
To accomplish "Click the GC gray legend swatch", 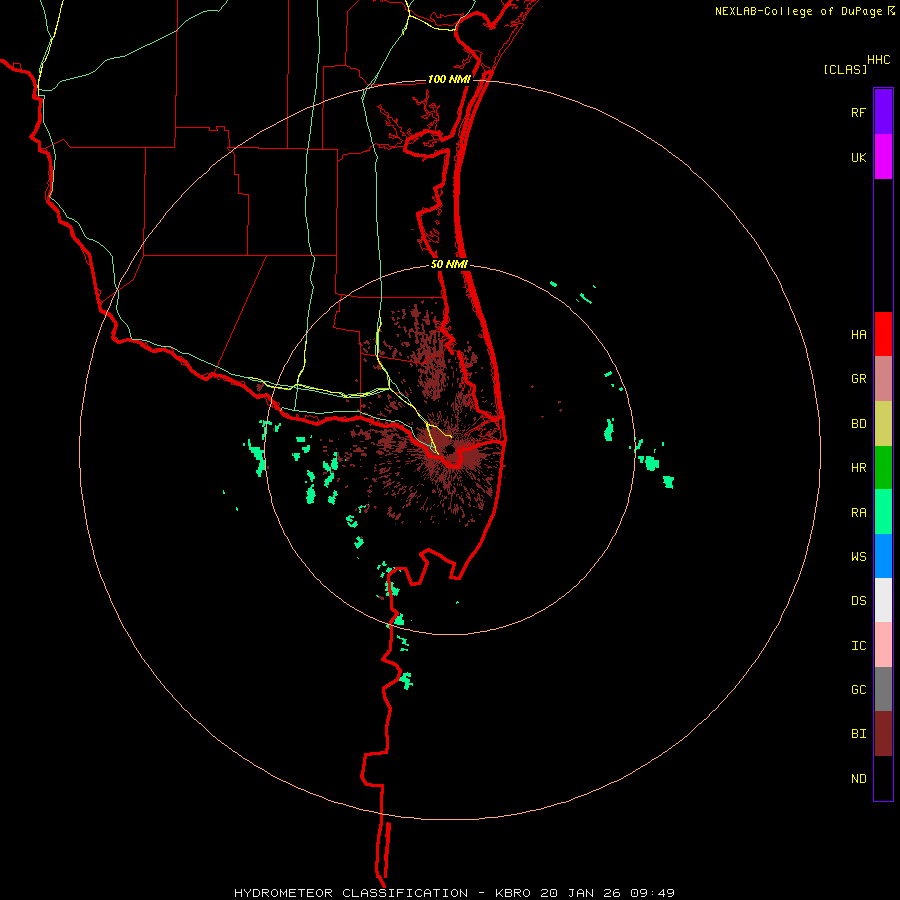I will pyautogui.click(x=883, y=689).
